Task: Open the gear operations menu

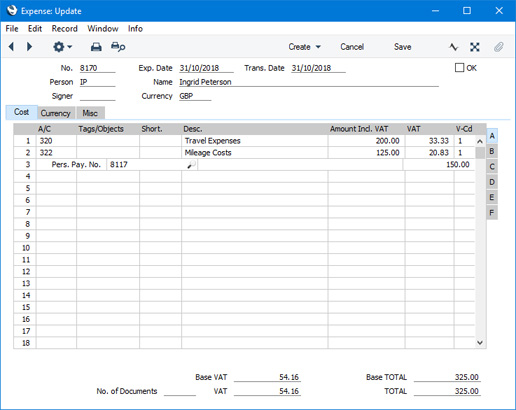Action: [62, 47]
